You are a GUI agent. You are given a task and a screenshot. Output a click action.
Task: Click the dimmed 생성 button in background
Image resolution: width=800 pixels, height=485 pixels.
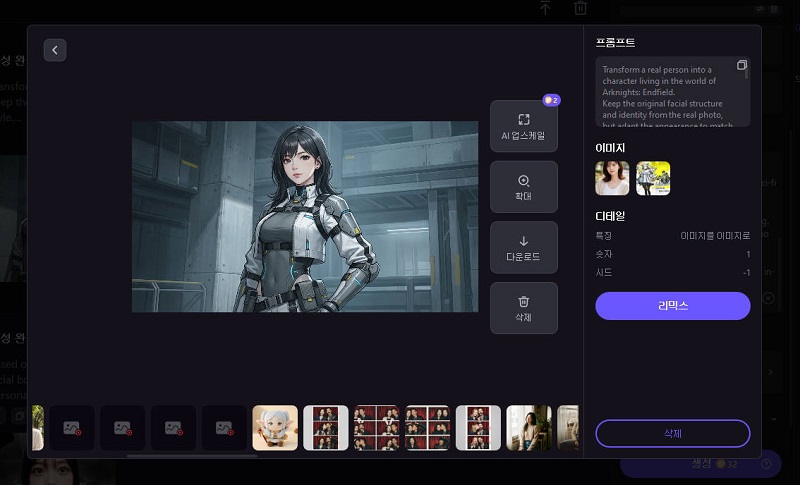pos(701,464)
